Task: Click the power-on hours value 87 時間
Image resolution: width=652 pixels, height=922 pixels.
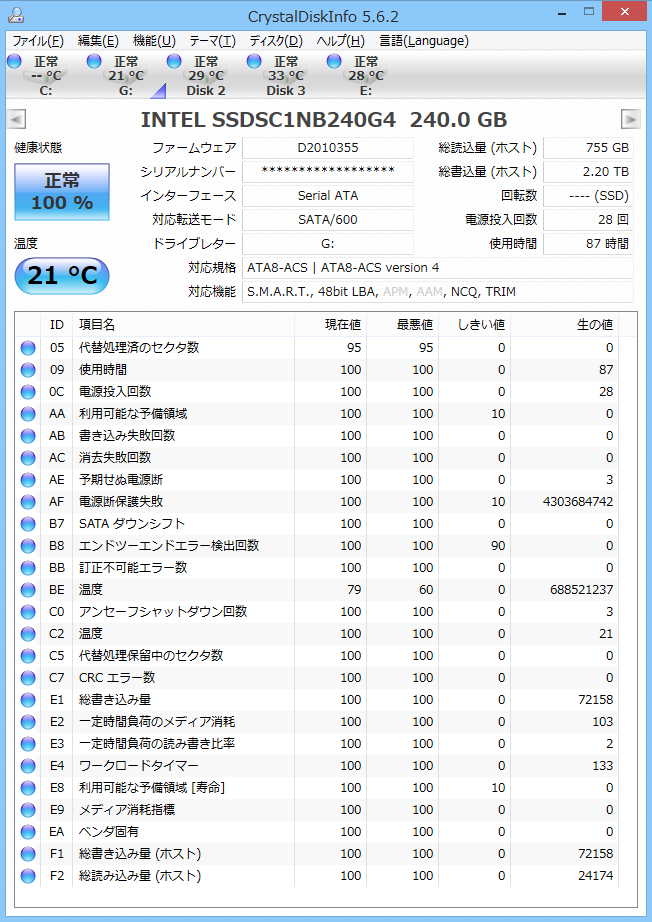Action: coord(589,243)
